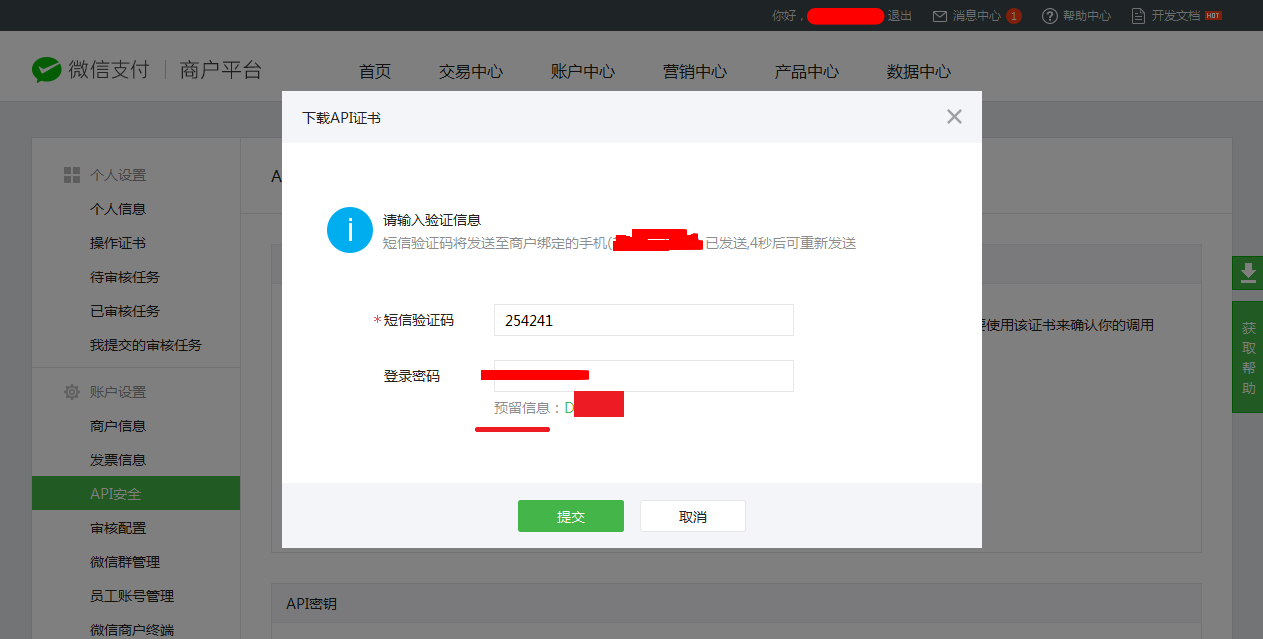The width and height of the screenshot is (1263, 639).
Task: Click the red HOT badge next to 开发文档
Action: pyautogui.click(x=1213, y=16)
